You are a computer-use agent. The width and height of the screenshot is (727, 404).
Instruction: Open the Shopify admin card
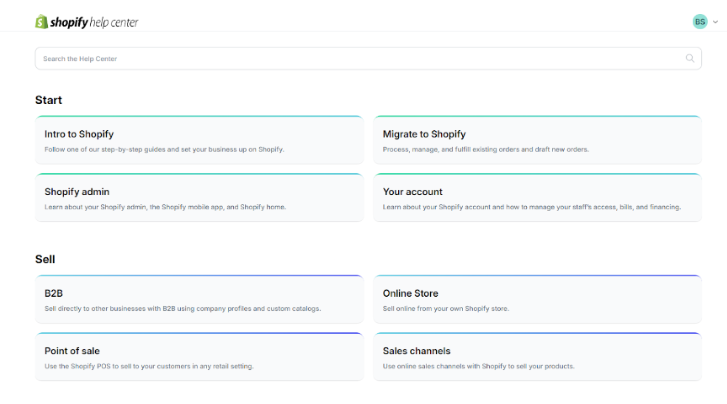click(x=199, y=197)
